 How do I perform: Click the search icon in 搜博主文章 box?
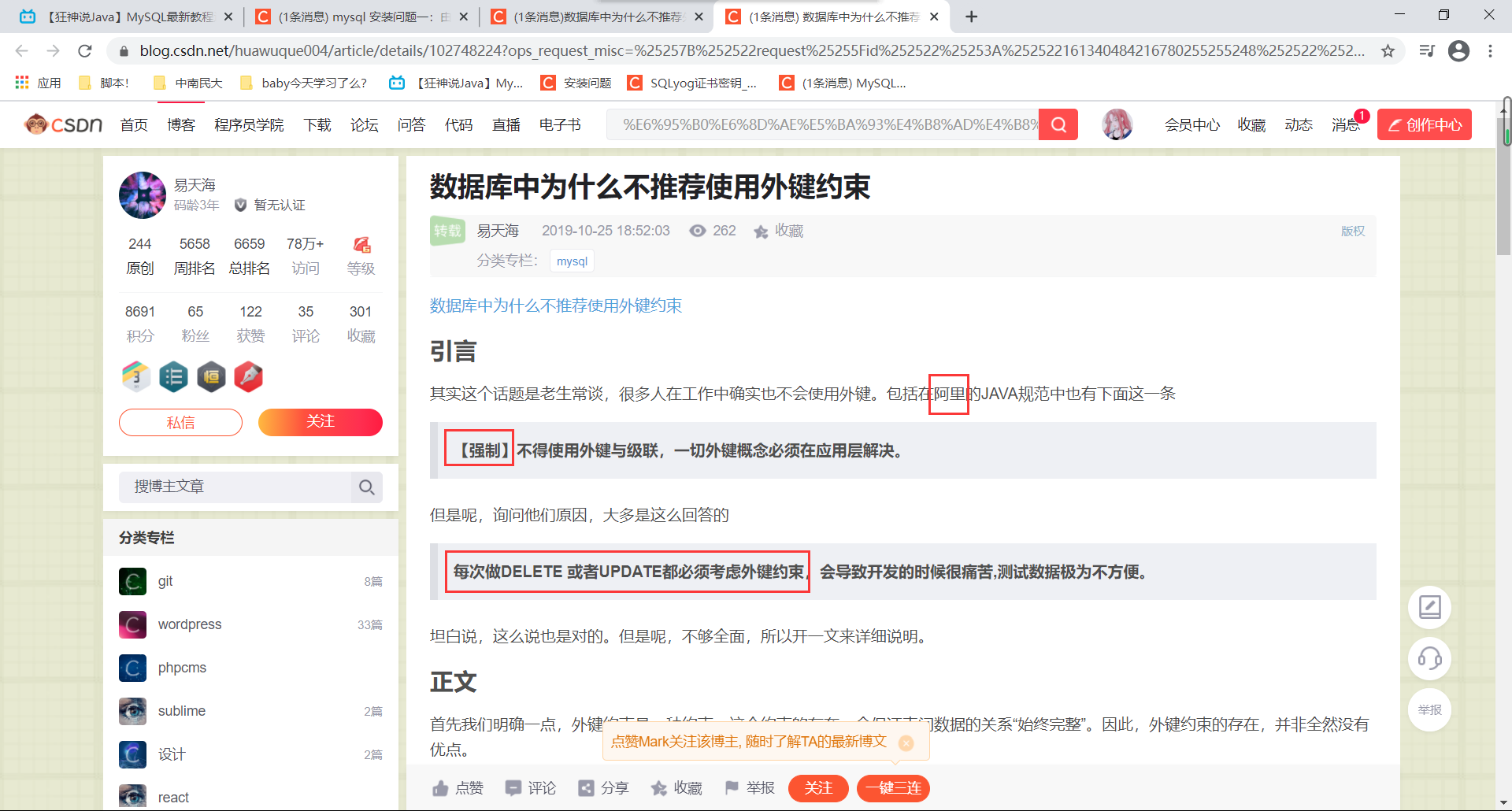coord(366,487)
